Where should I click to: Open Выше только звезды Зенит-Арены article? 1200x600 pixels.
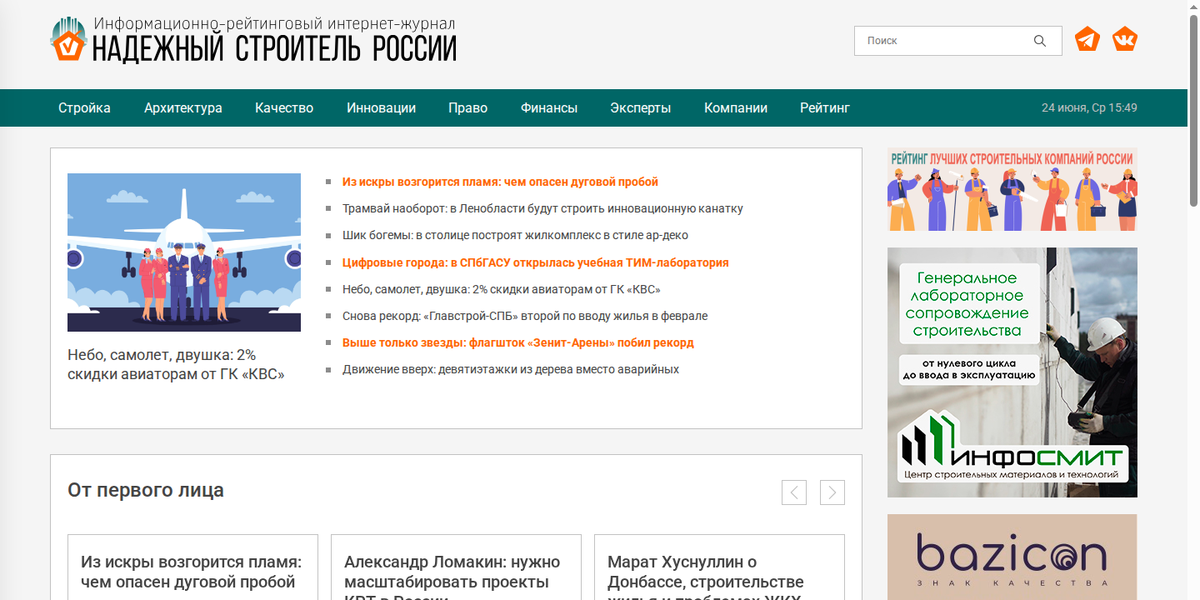pyautogui.click(x=518, y=343)
